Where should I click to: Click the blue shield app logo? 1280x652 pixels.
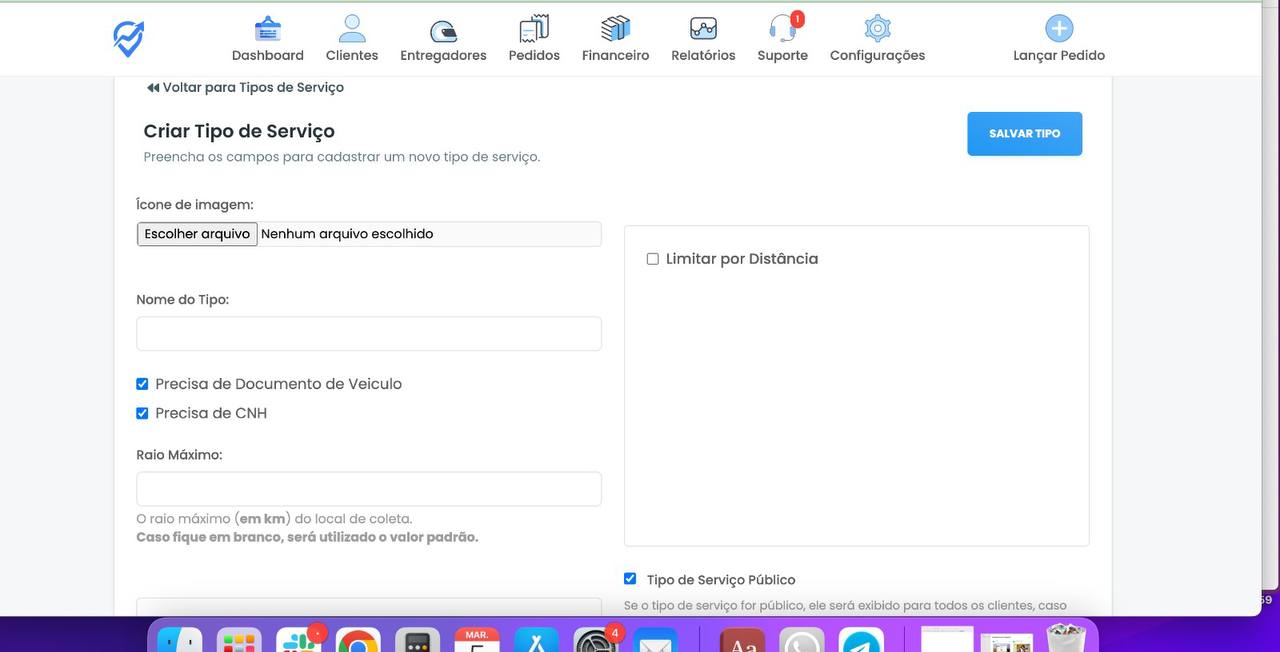(128, 37)
